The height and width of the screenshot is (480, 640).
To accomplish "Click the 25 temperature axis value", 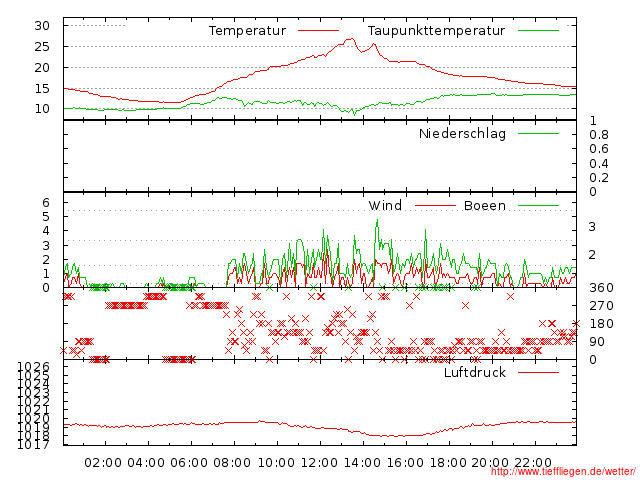I will [x=42, y=47].
